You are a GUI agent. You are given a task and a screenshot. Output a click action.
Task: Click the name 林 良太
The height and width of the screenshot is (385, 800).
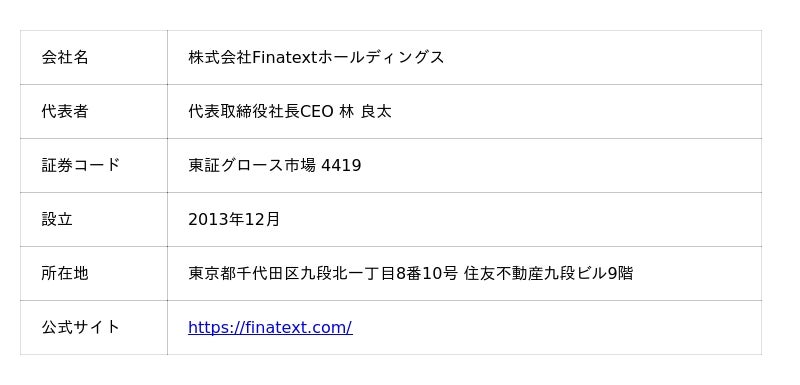tap(365, 112)
